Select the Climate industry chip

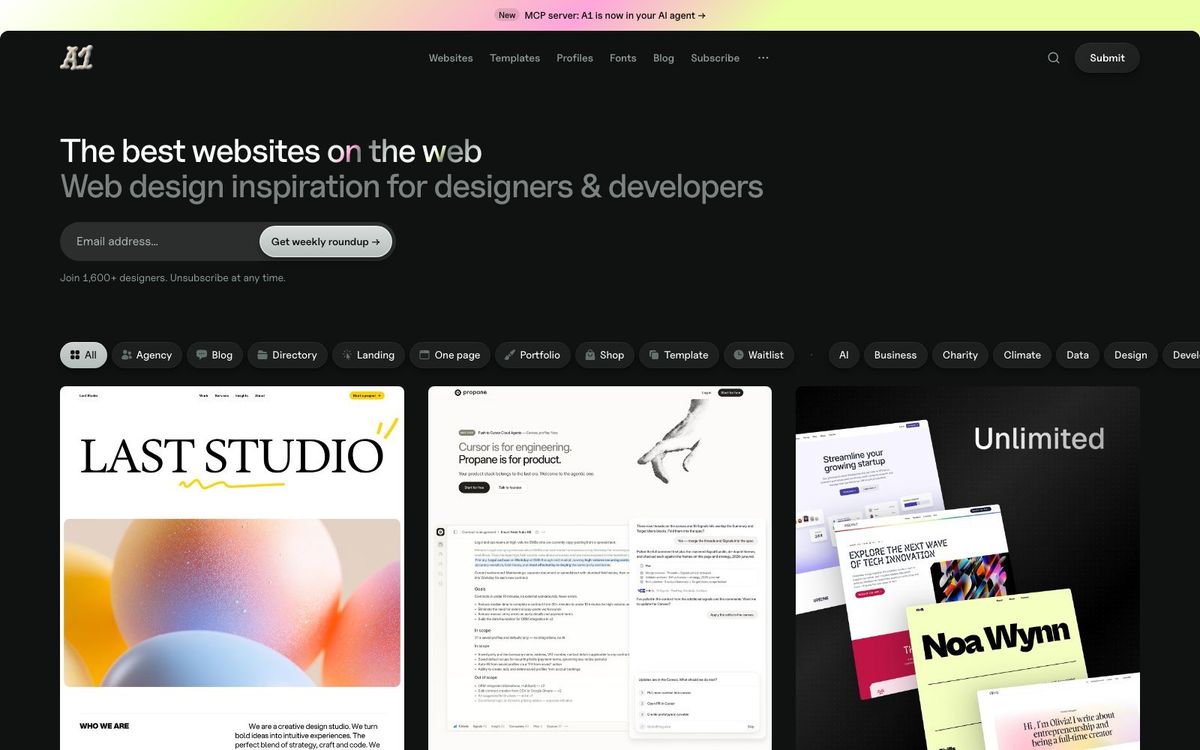pos(1022,355)
